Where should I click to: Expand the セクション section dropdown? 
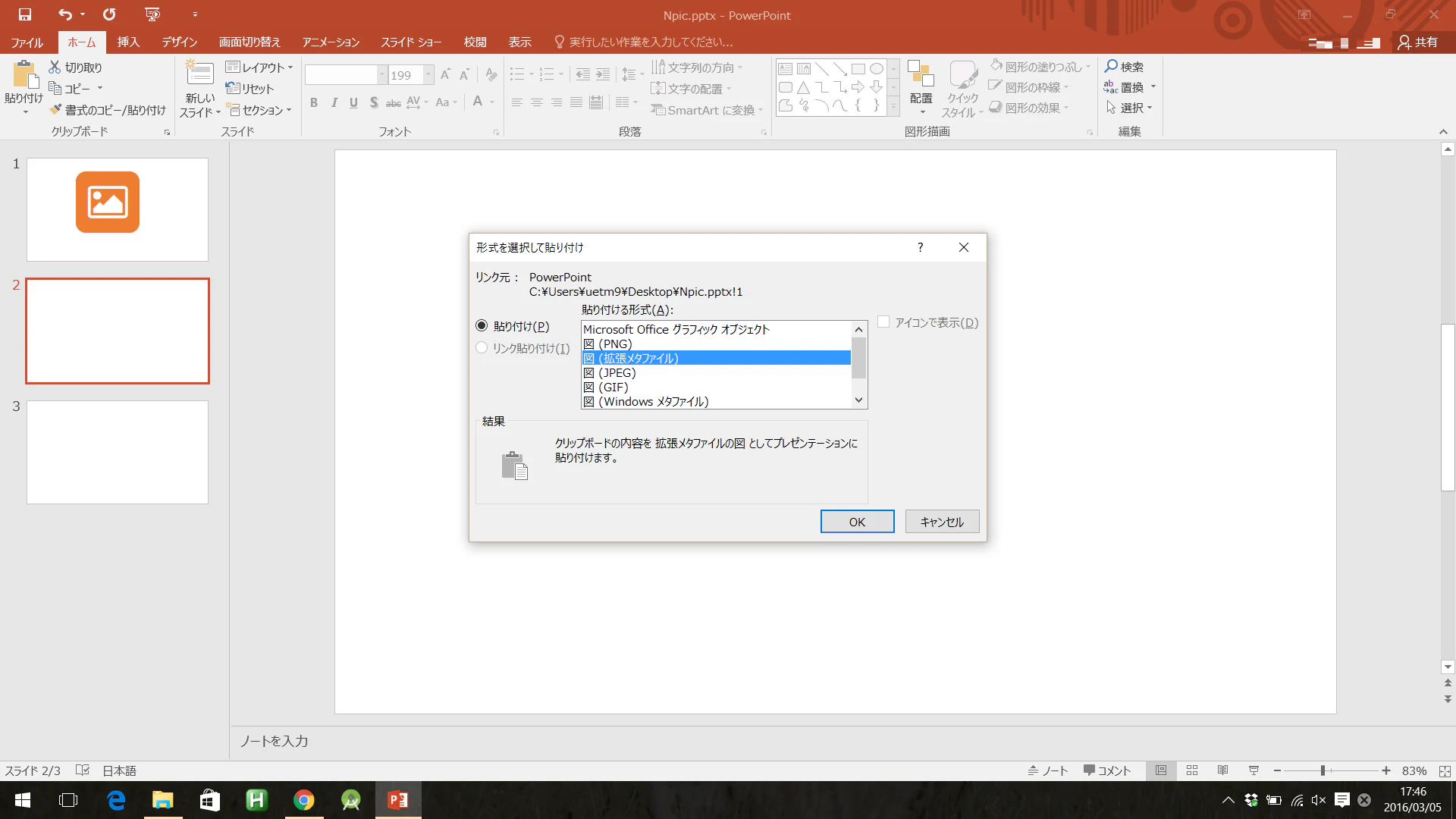click(259, 110)
